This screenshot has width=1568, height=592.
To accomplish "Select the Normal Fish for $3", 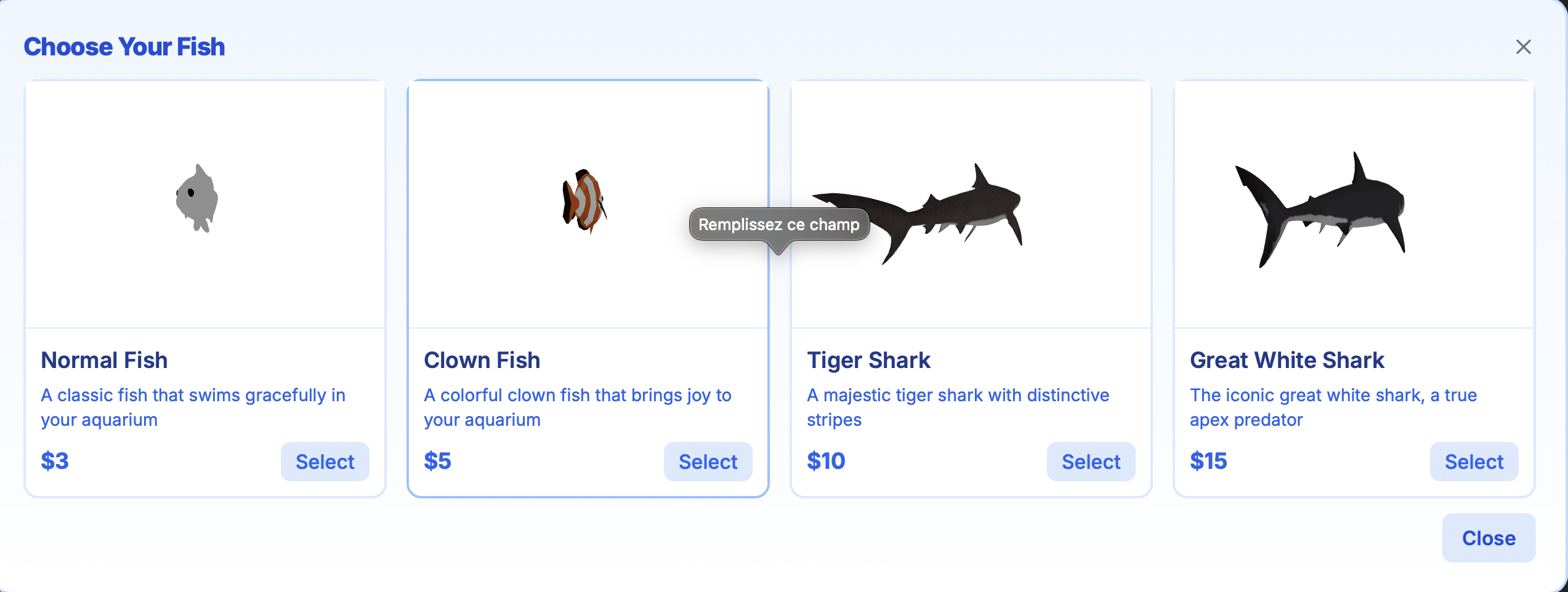I will point(325,462).
